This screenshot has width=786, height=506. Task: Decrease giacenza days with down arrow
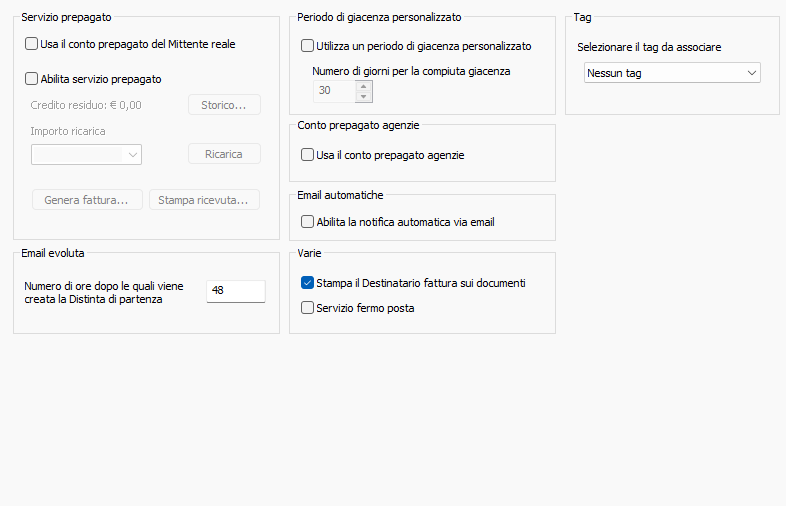pyautogui.click(x=364, y=97)
